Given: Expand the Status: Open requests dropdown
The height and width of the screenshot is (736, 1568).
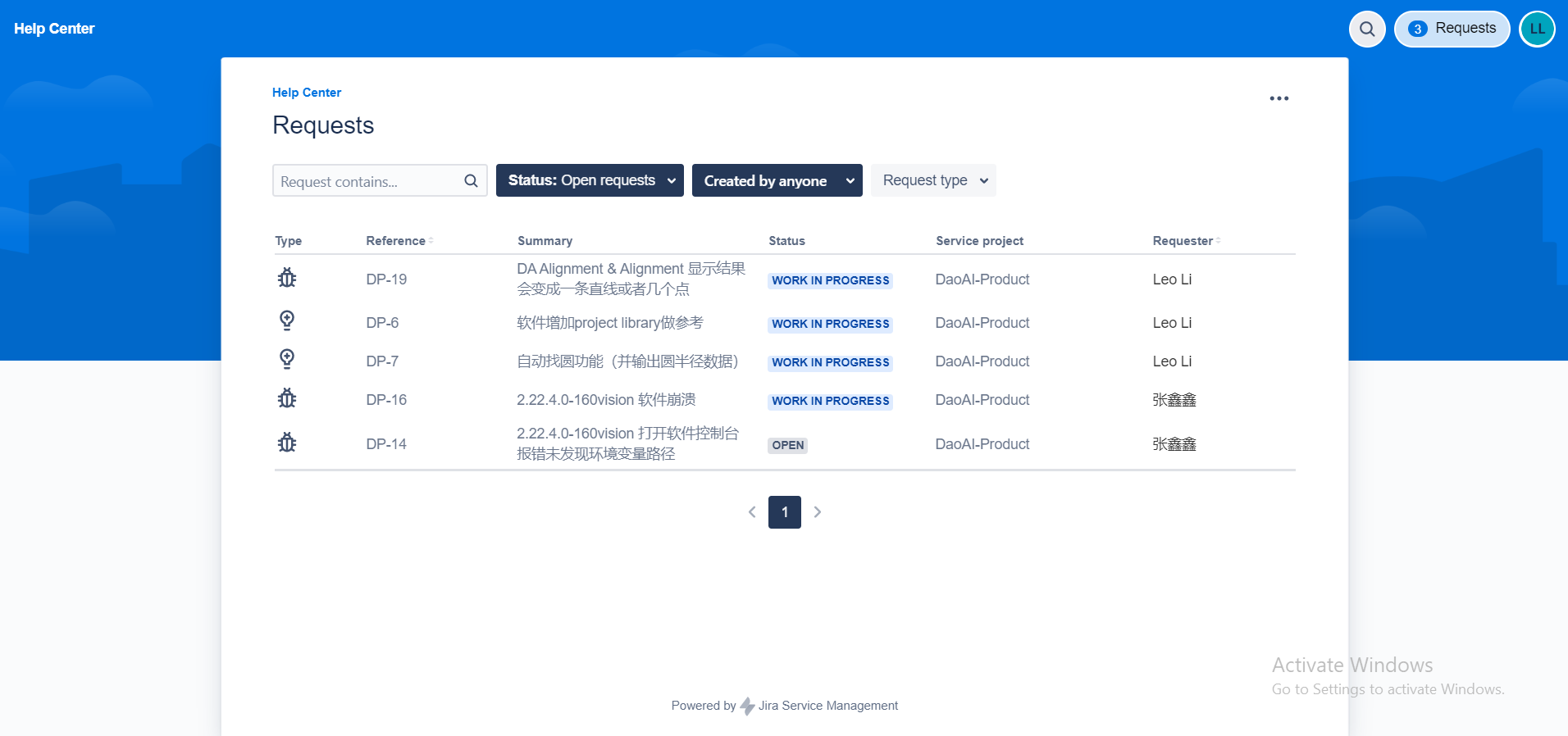Looking at the screenshot, I should click(x=590, y=180).
